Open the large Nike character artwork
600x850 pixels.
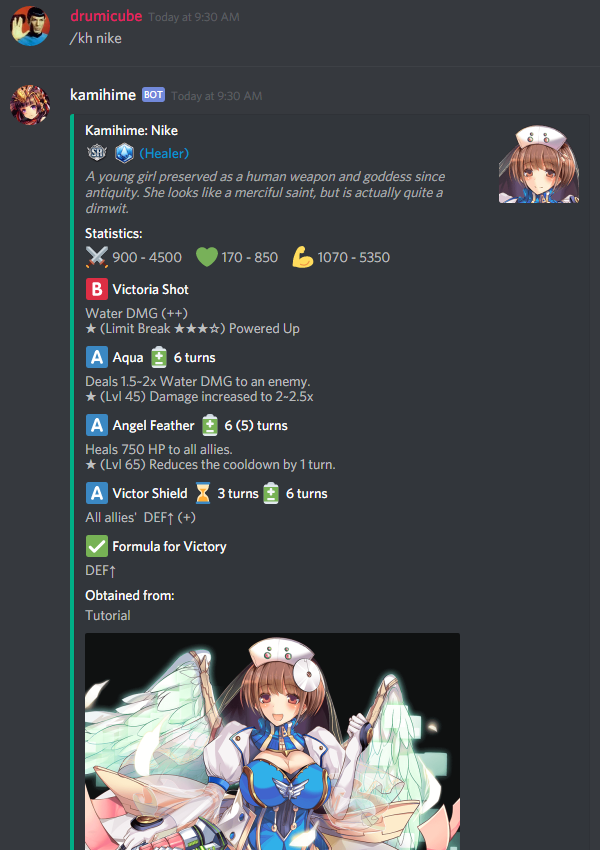(272, 741)
